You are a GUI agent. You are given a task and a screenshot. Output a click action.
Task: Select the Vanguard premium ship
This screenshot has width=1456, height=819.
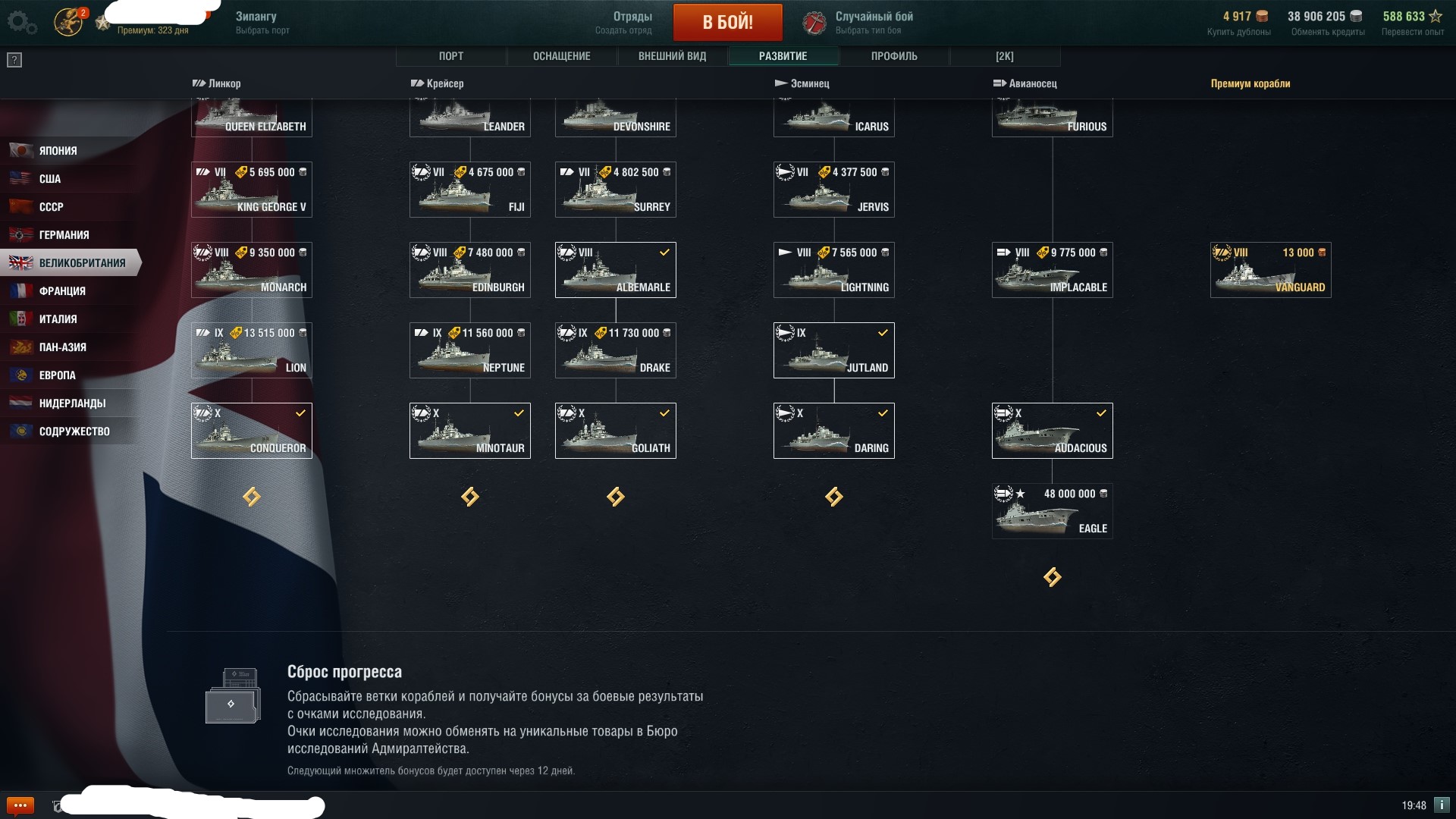tap(1271, 270)
